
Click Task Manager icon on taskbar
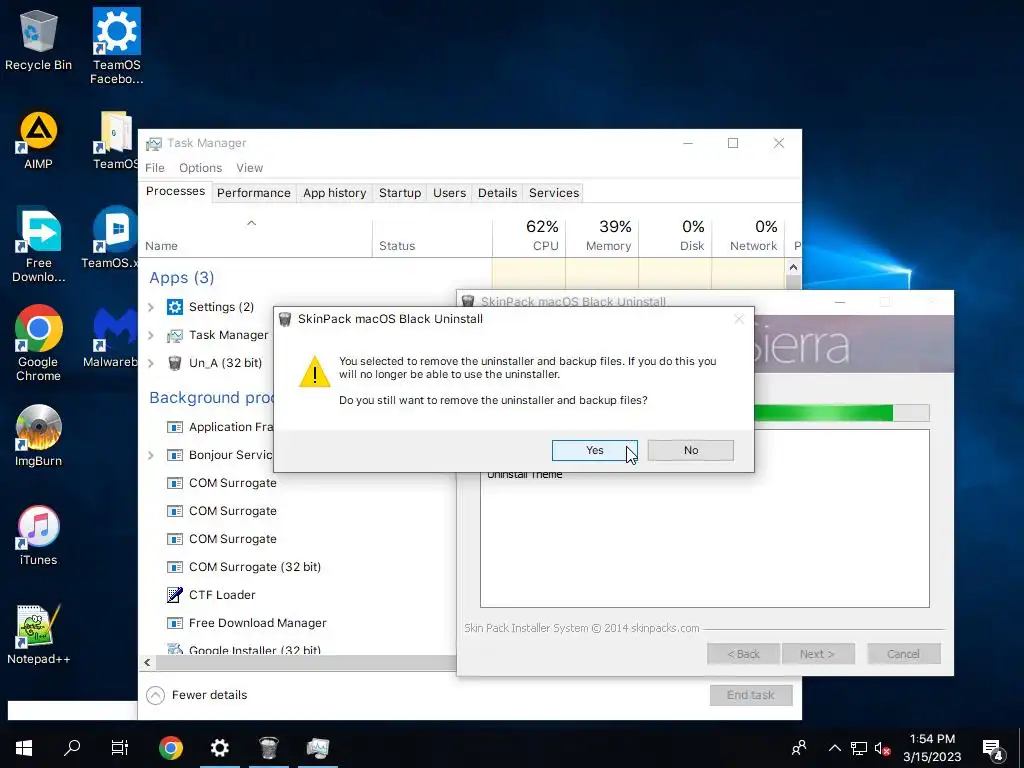click(318, 748)
